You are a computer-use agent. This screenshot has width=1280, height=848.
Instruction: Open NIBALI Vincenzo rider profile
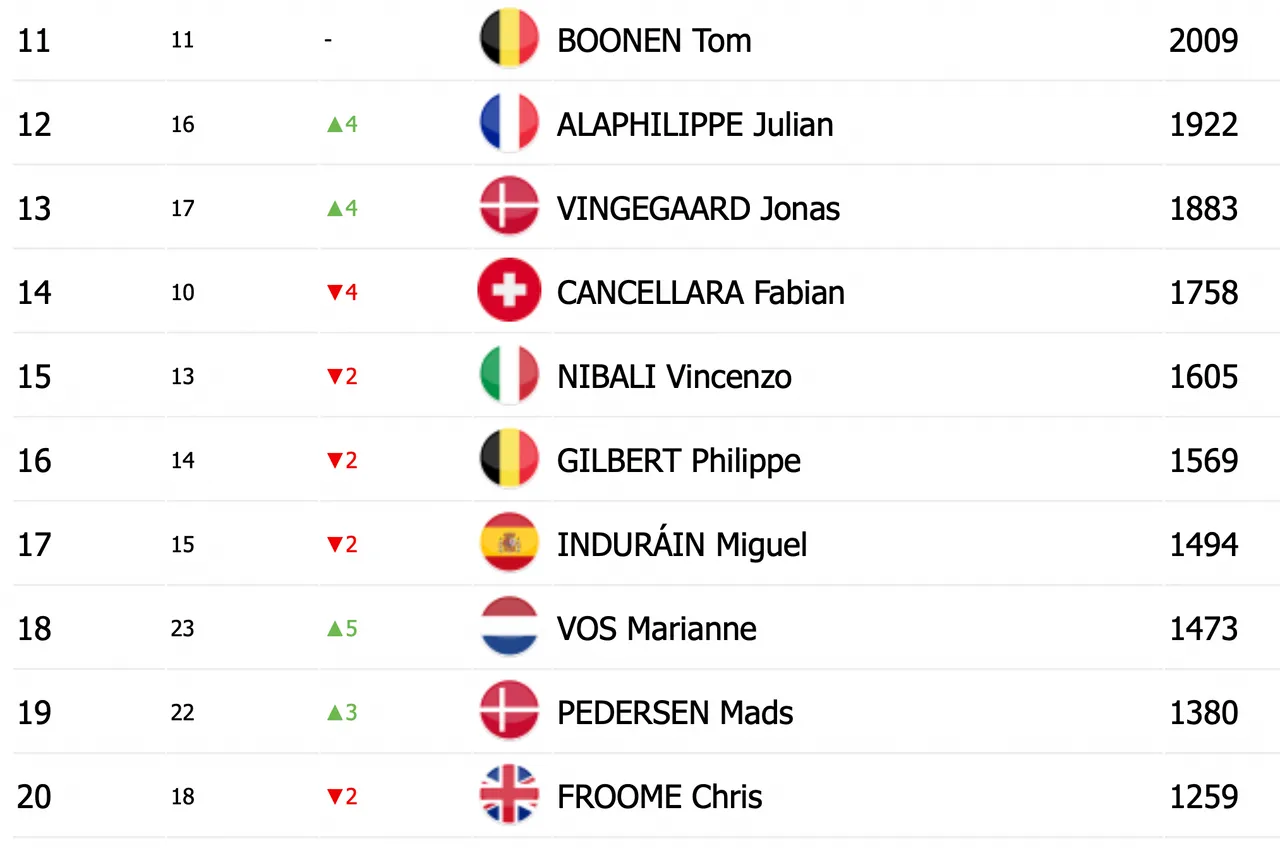point(674,377)
